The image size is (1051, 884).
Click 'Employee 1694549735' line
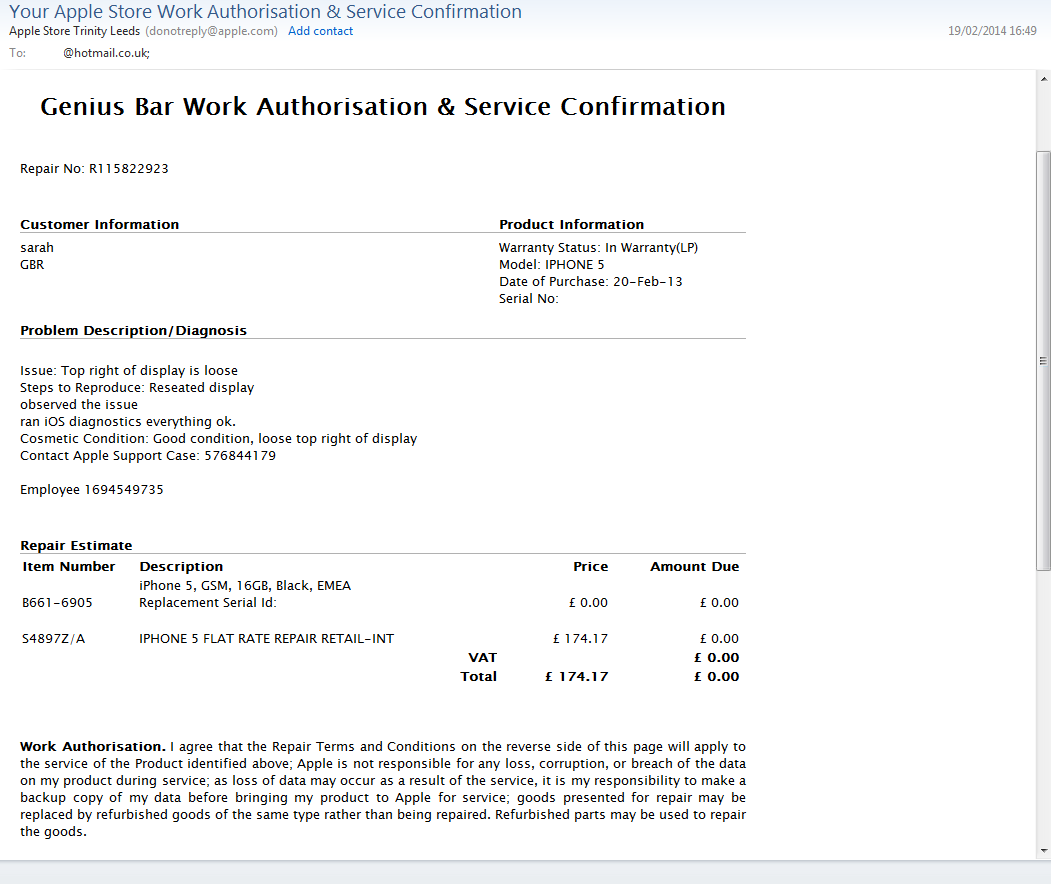click(92, 490)
